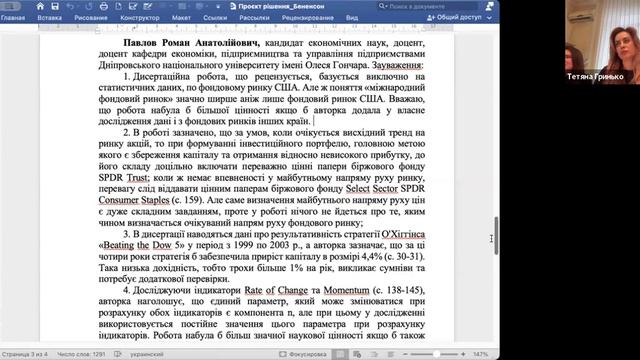Viewport: 640px width, 360px height.
Task: Click the search magnifier icon
Action: pos(382,6)
